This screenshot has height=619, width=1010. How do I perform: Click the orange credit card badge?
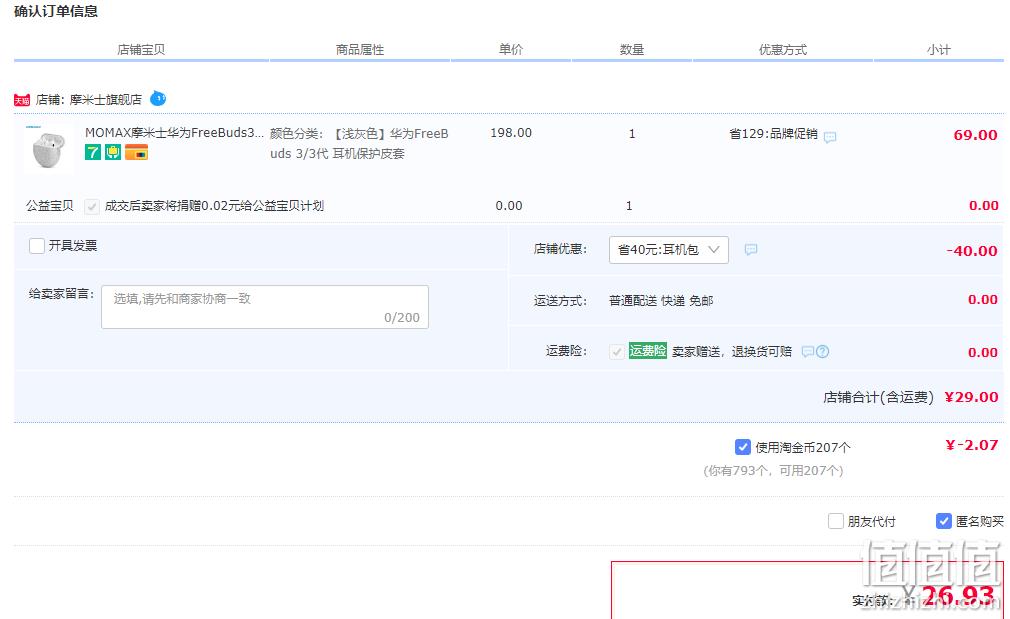(x=137, y=152)
